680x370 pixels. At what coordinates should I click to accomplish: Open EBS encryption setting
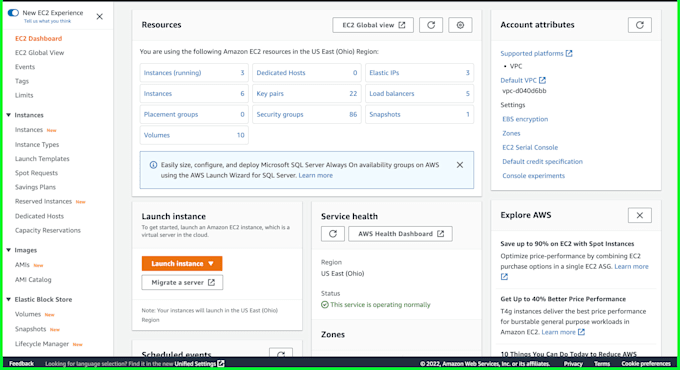click(525, 119)
